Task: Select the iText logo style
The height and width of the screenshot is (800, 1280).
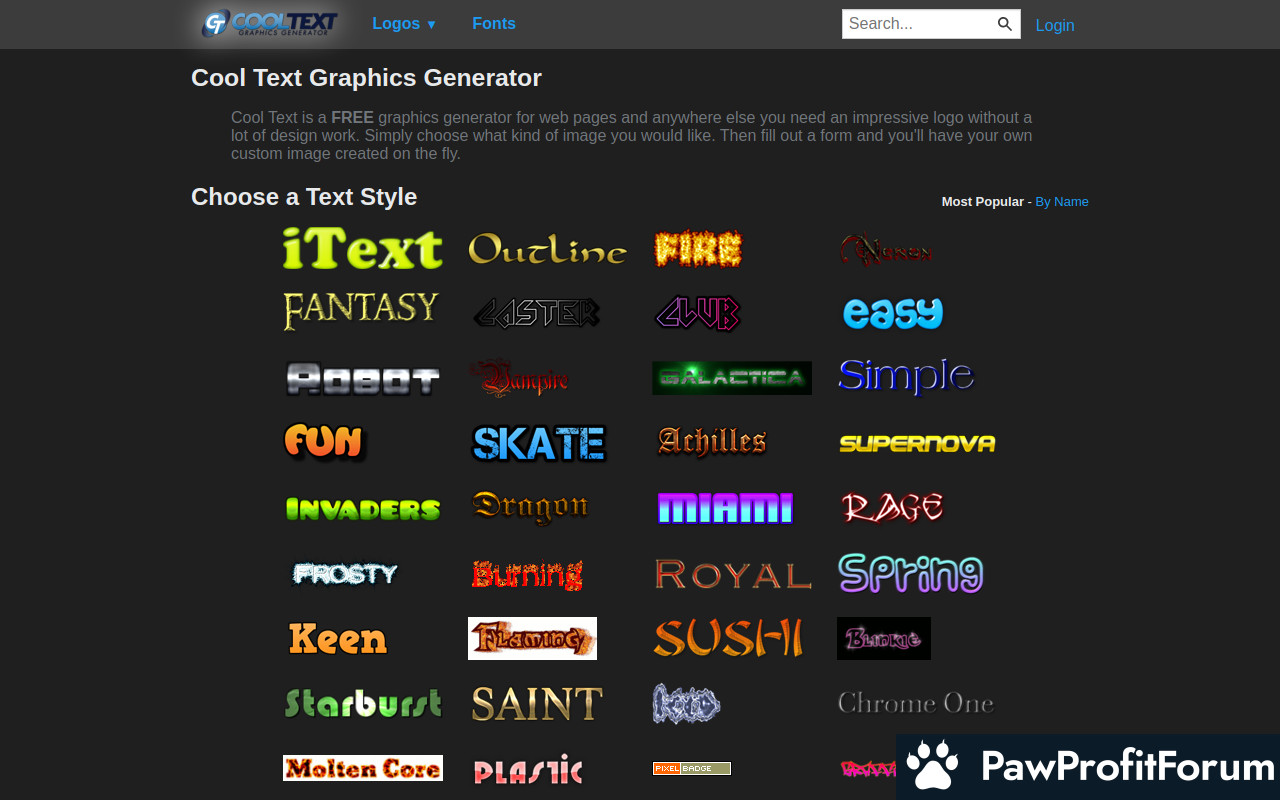Action: click(362, 249)
